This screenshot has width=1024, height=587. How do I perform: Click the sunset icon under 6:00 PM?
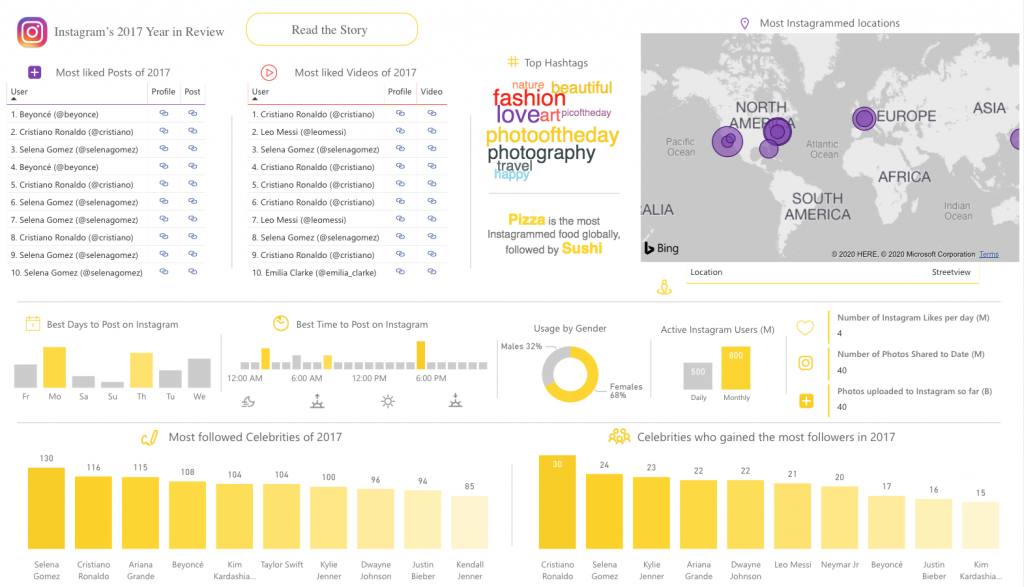tap(455, 401)
